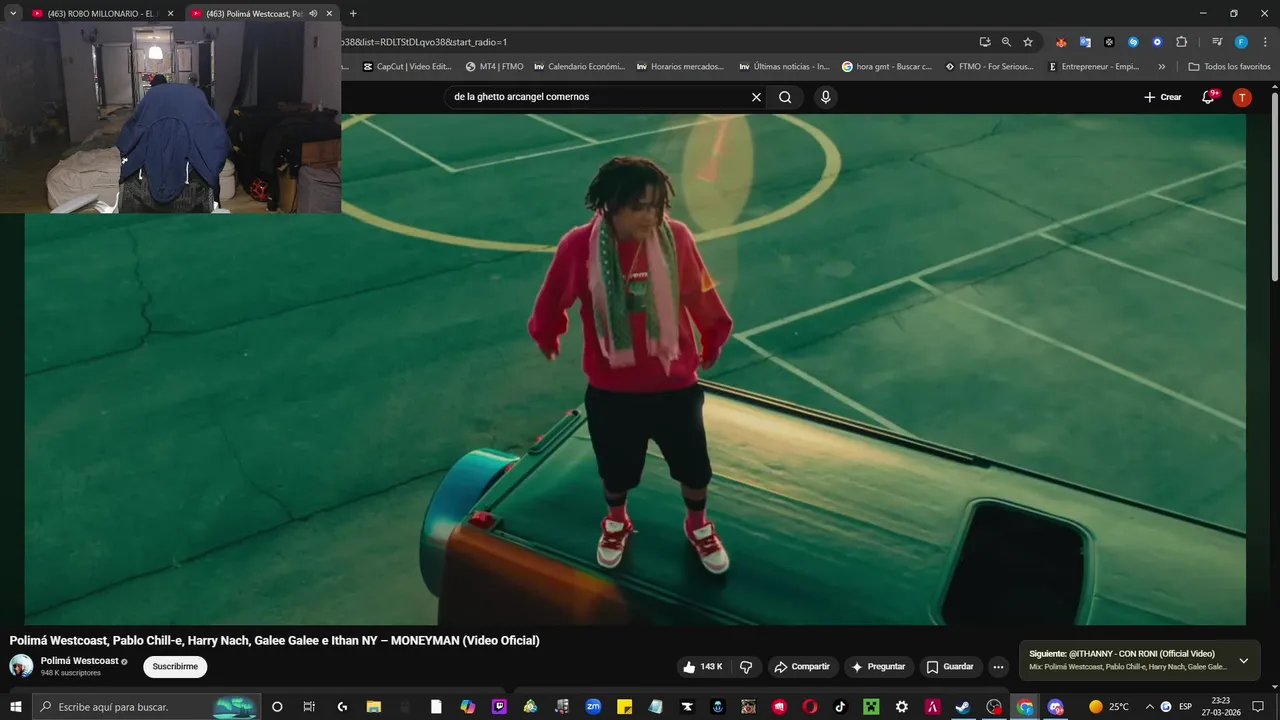This screenshot has height=720, width=1280.
Task: Clear the YouTube search box text
Action: 756,97
